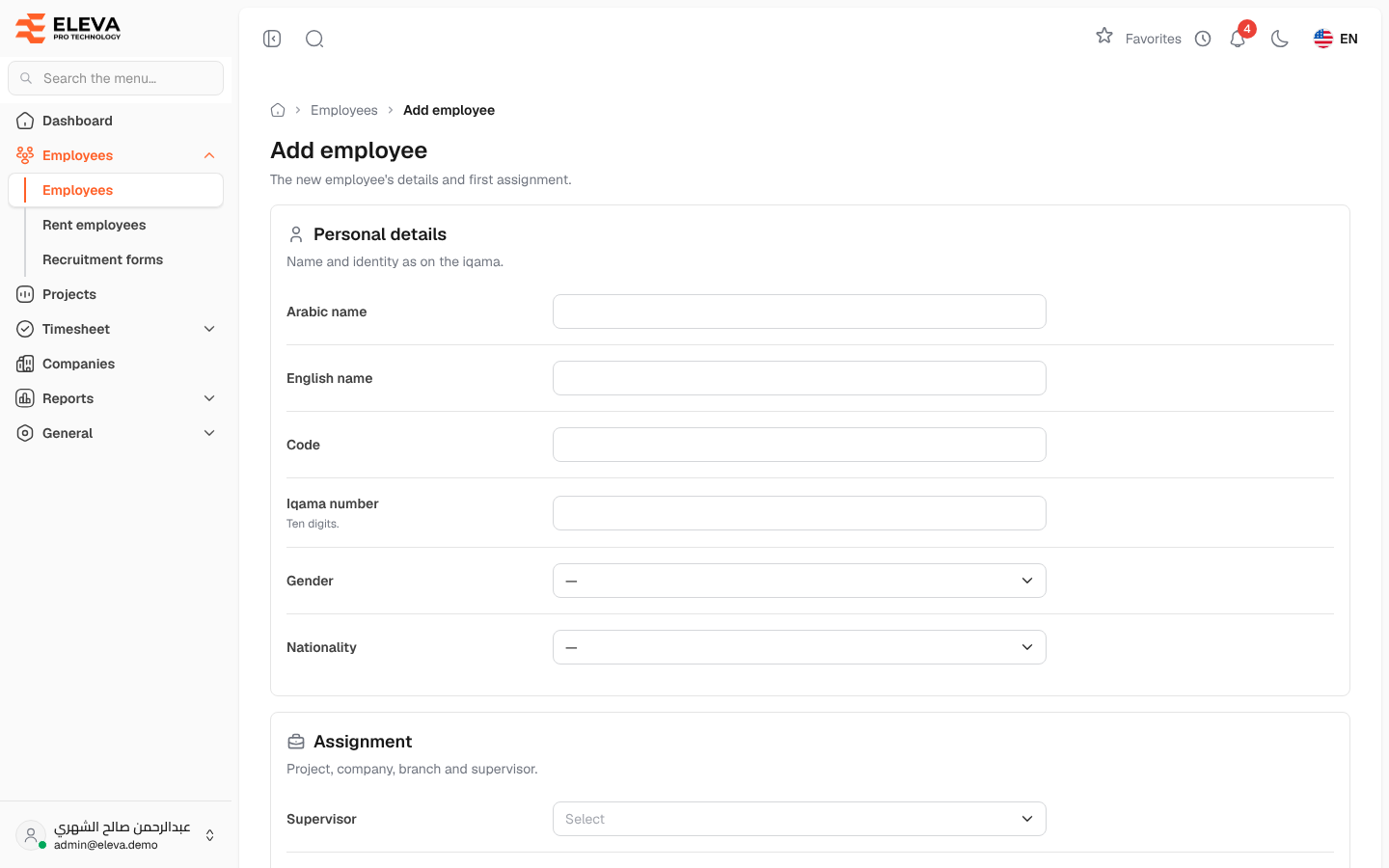Collapse the Employees sidebar group
This screenshot has height=868, width=1389.
point(116,155)
